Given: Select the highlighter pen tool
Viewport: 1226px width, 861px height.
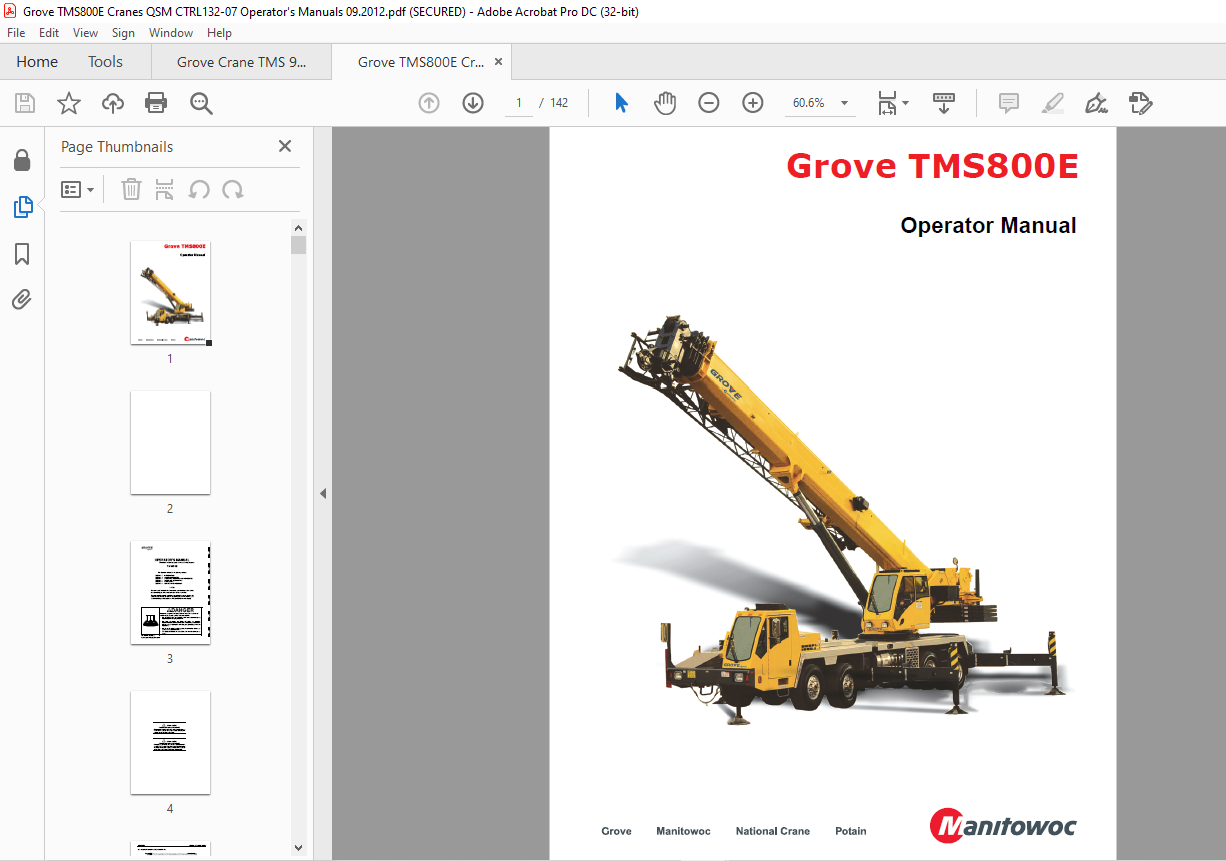Looking at the screenshot, I should pyautogui.click(x=1053, y=103).
